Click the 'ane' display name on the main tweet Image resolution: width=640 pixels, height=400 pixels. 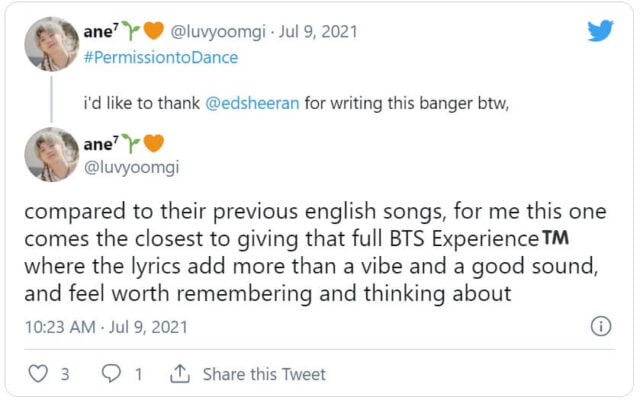click(101, 143)
